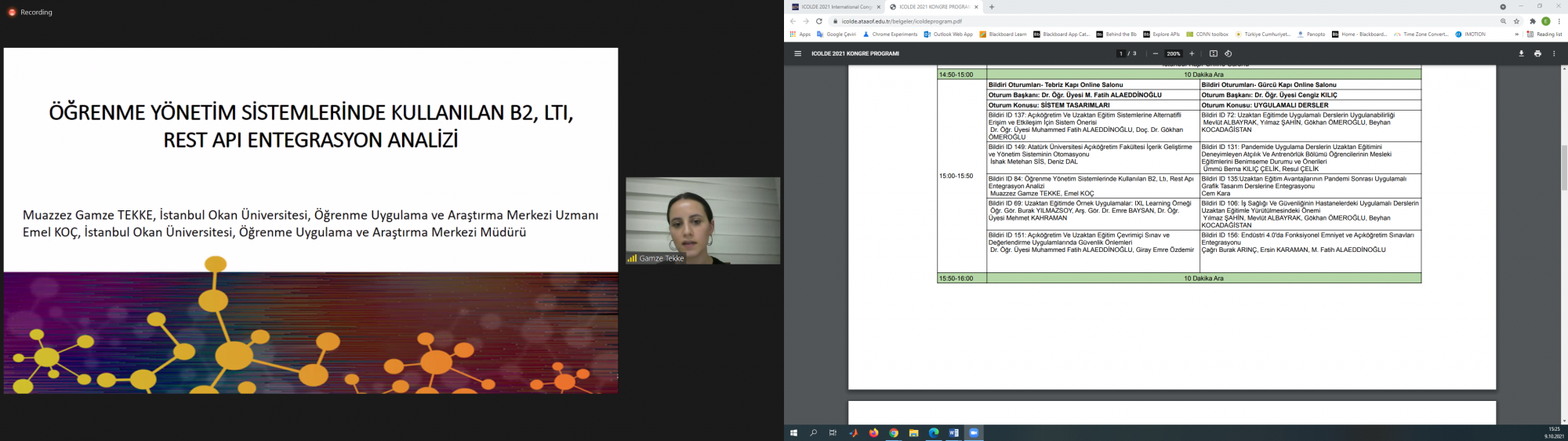The height and width of the screenshot is (441, 1568).
Task: Bookmark this page with the star icon
Action: [x=1516, y=21]
